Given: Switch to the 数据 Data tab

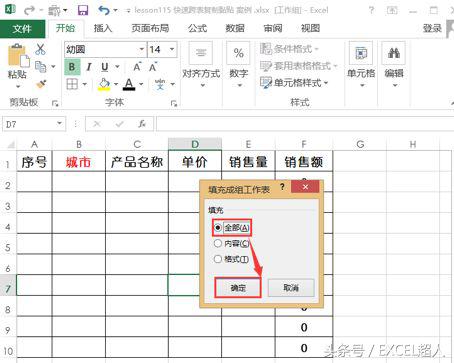Looking at the screenshot, I should pos(235,28).
